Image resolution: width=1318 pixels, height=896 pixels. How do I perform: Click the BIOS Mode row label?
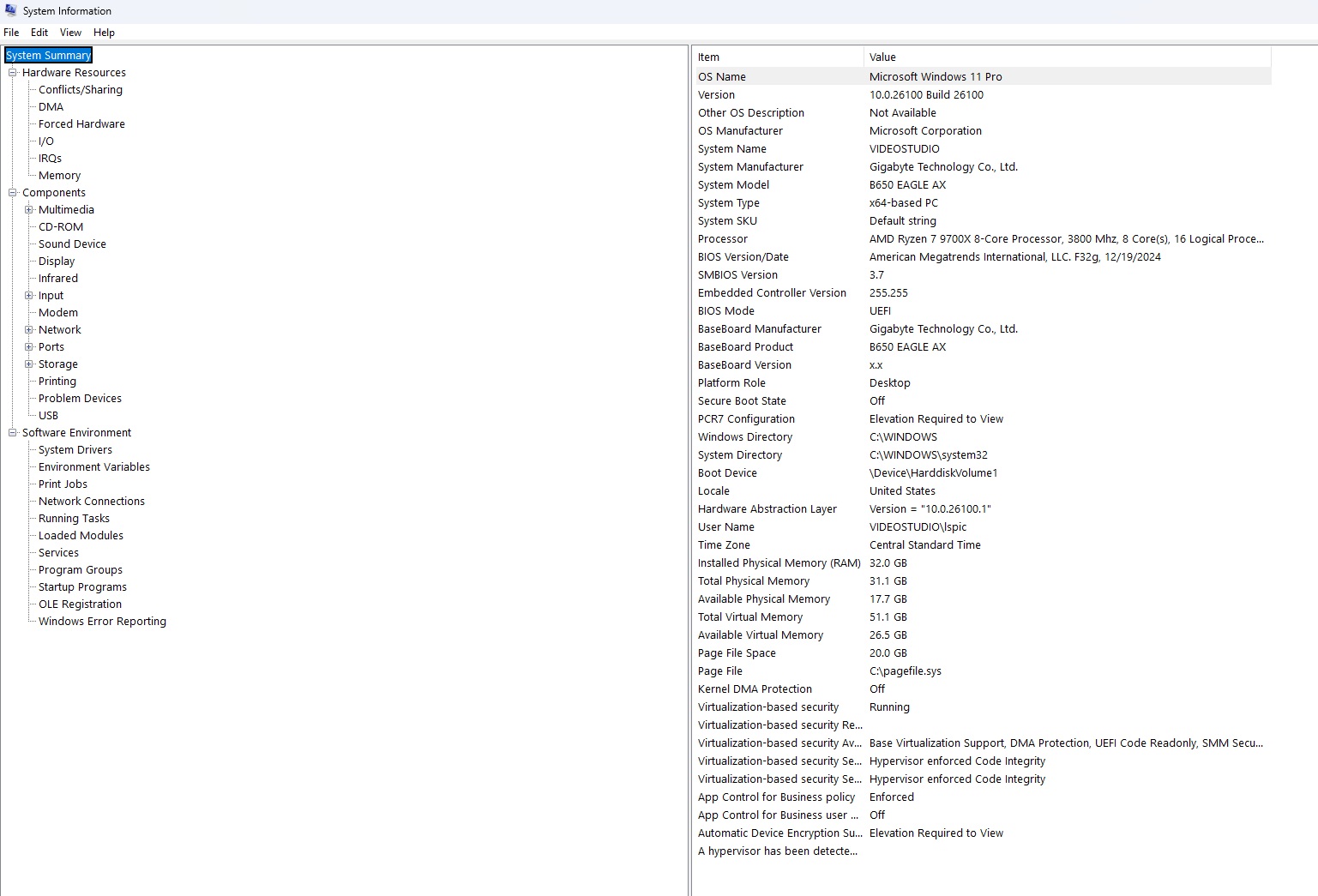[725, 311]
